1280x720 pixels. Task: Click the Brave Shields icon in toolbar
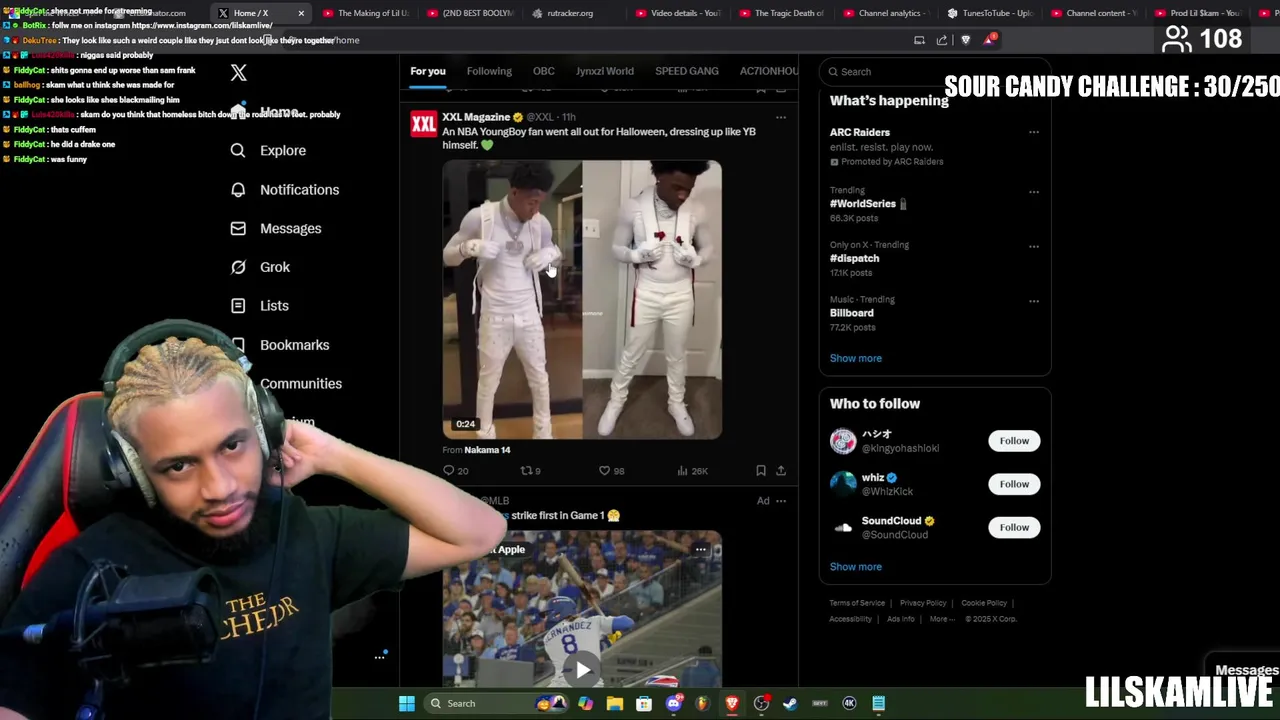965,40
